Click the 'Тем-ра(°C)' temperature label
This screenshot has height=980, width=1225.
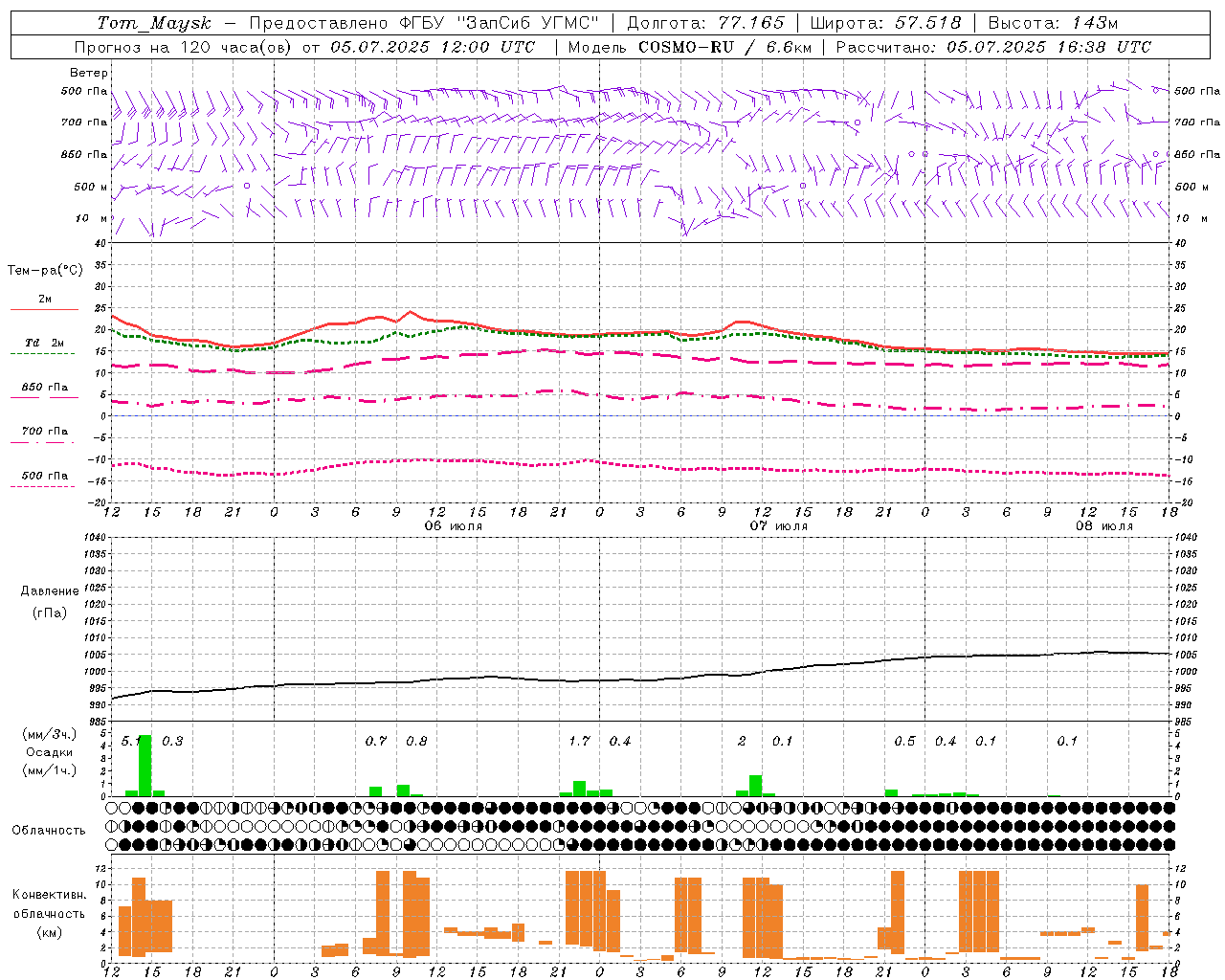(x=45, y=271)
